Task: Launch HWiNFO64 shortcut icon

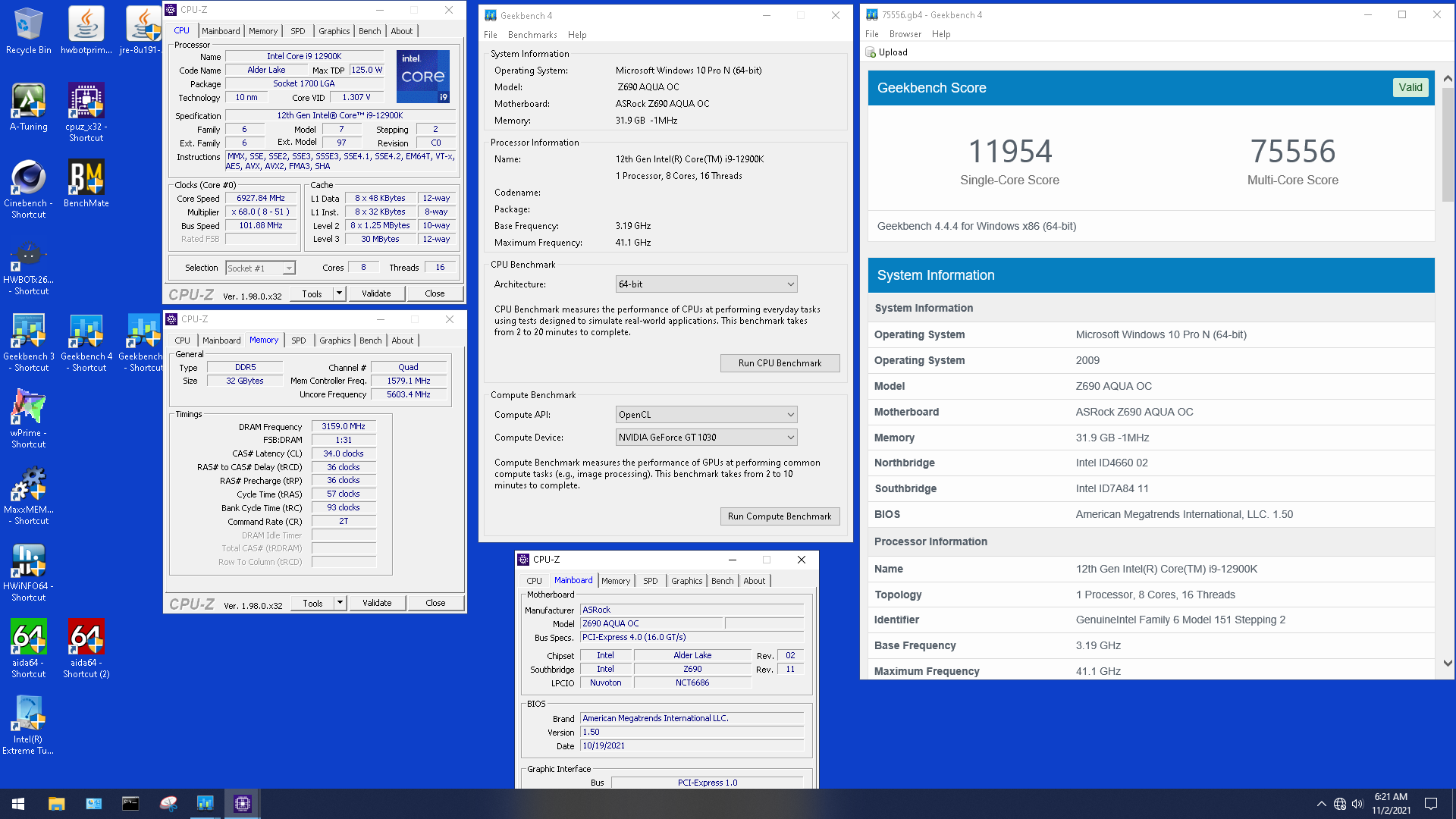Action: click(29, 572)
